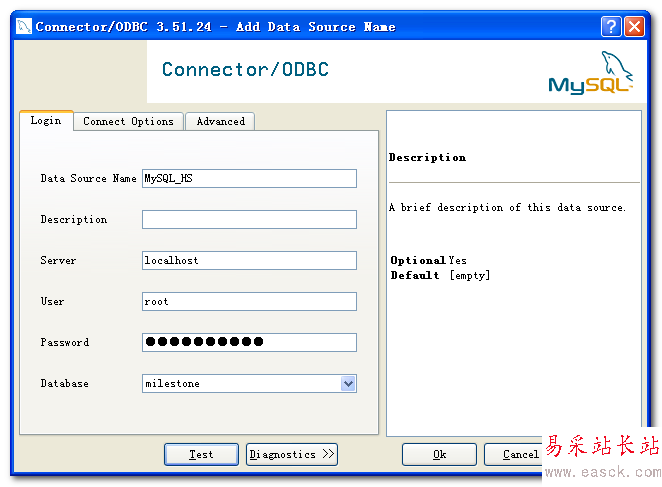This screenshot has height=487, width=662.
Task: Open the Advanced tab
Action: [x=220, y=122]
